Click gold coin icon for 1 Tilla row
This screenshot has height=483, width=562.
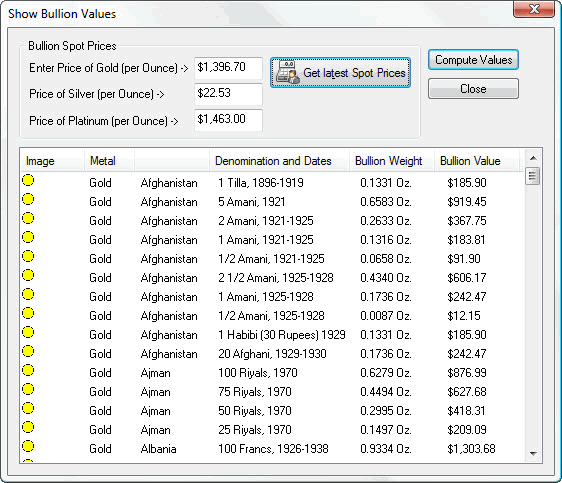[x=28, y=180]
